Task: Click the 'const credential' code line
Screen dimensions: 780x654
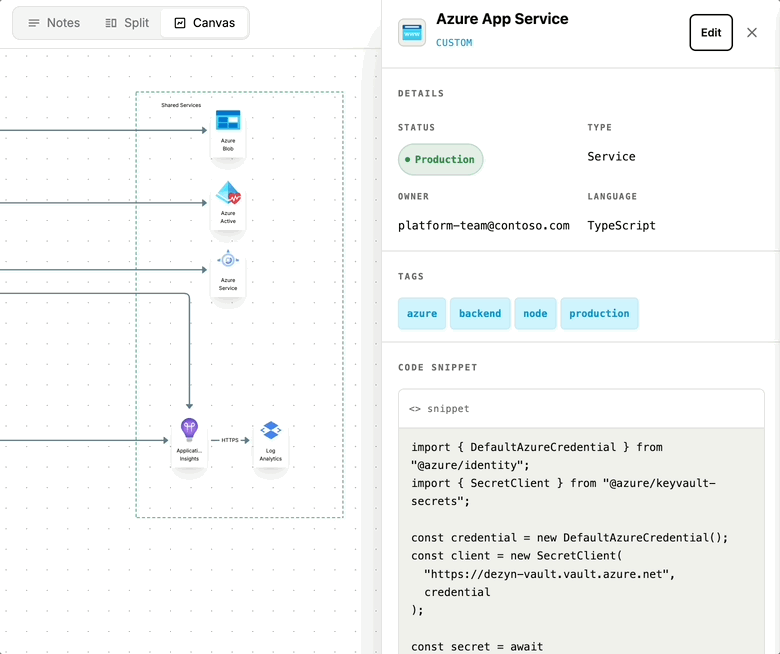Action: point(570,538)
